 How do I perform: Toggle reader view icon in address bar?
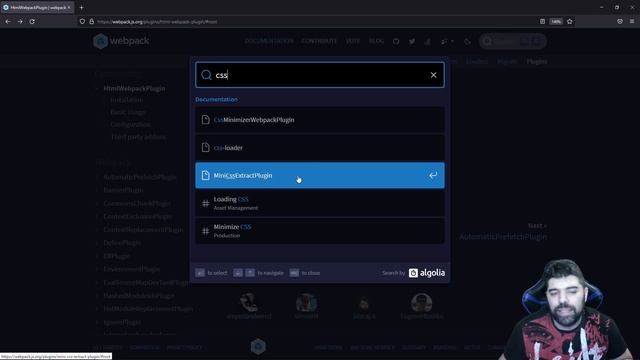pyautogui.click(x=542, y=21)
